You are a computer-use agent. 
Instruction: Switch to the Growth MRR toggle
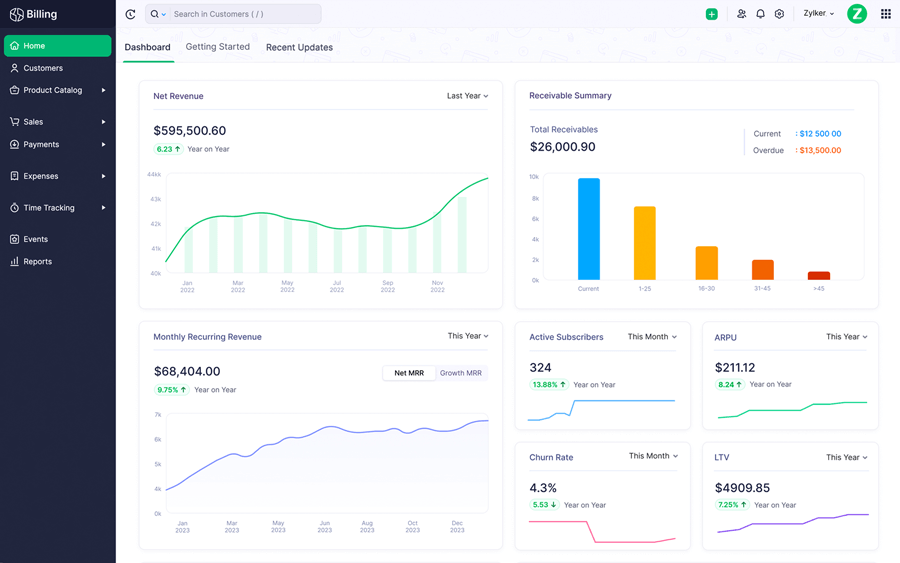(x=461, y=373)
